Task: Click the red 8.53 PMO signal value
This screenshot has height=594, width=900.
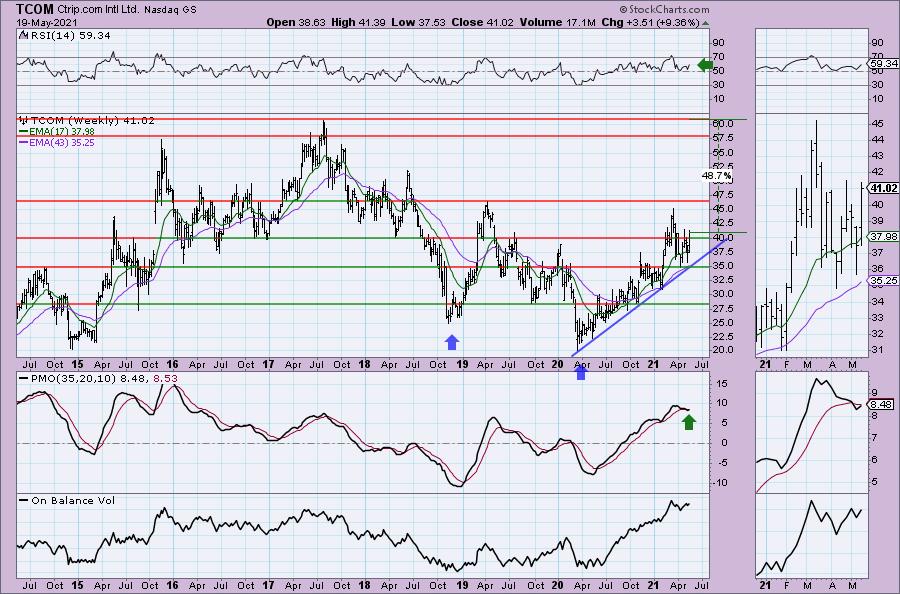Action: [x=166, y=379]
